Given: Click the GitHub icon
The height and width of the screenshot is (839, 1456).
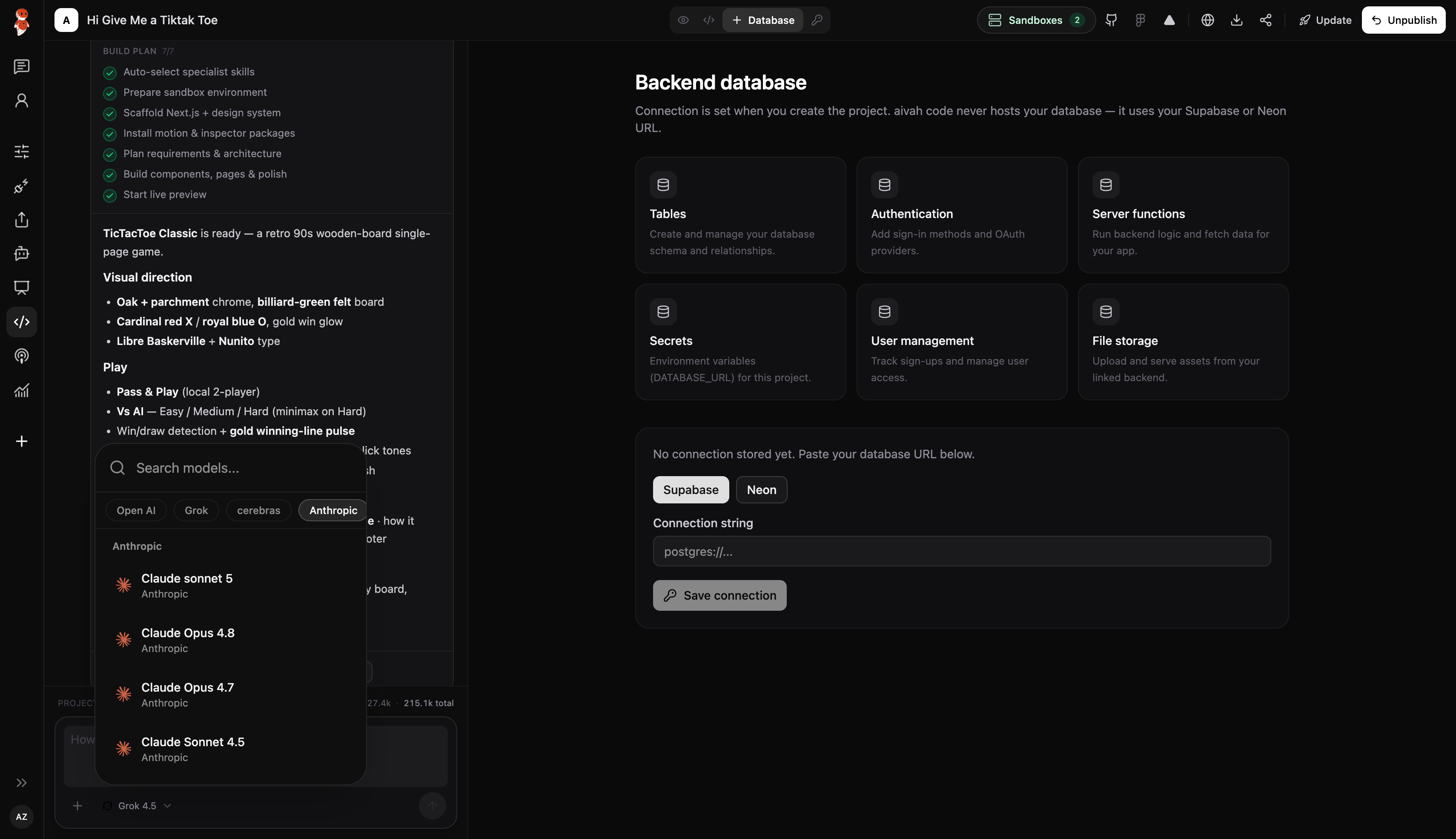Looking at the screenshot, I should [x=1111, y=20].
